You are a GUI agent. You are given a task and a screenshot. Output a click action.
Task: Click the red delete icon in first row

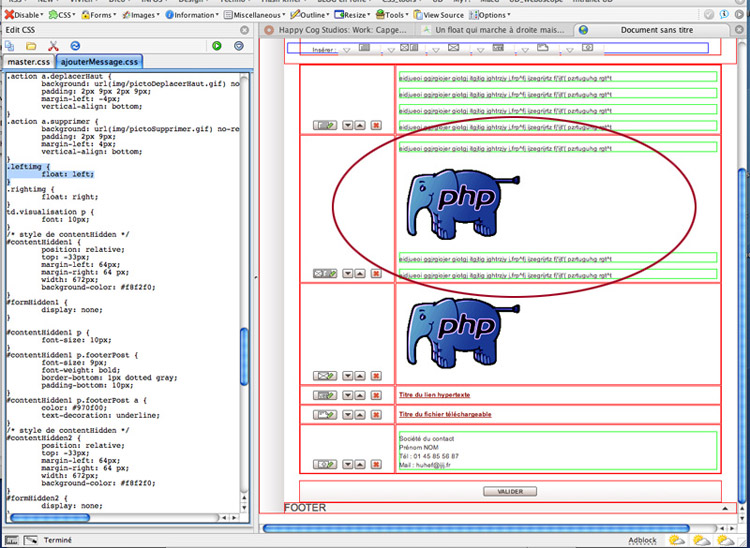tap(376, 125)
